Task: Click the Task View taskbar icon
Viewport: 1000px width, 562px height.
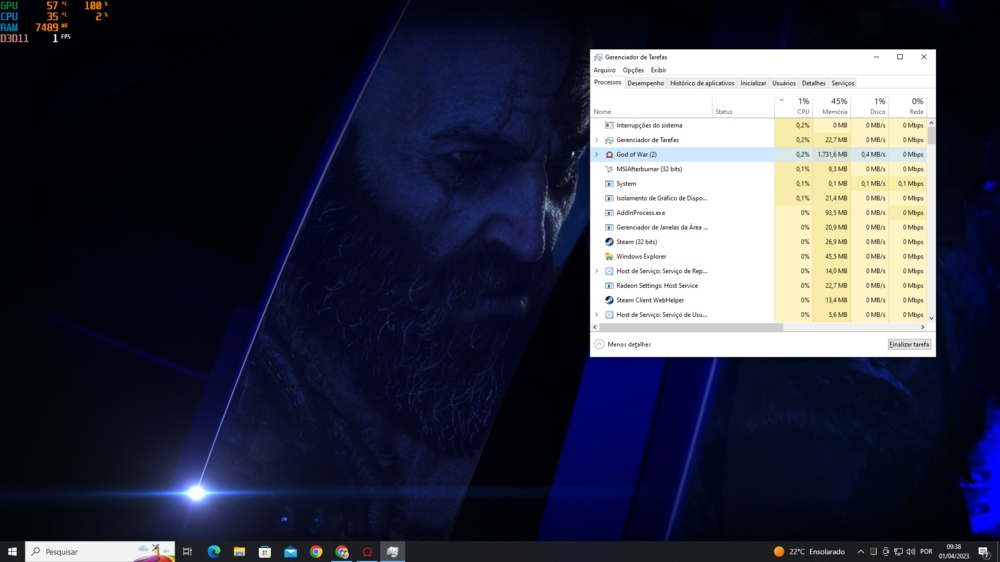Action: (x=187, y=552)
